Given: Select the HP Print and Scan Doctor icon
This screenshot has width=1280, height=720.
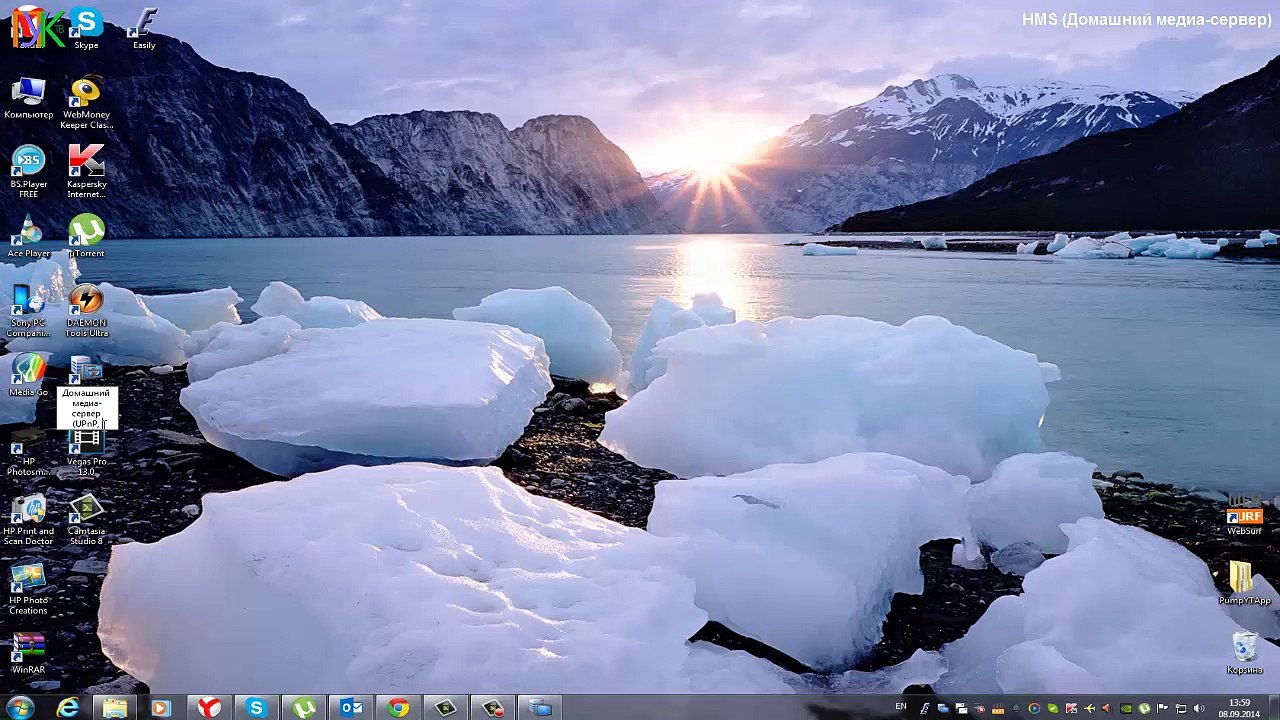Looking at the screenshot, I should pos(28,520).
